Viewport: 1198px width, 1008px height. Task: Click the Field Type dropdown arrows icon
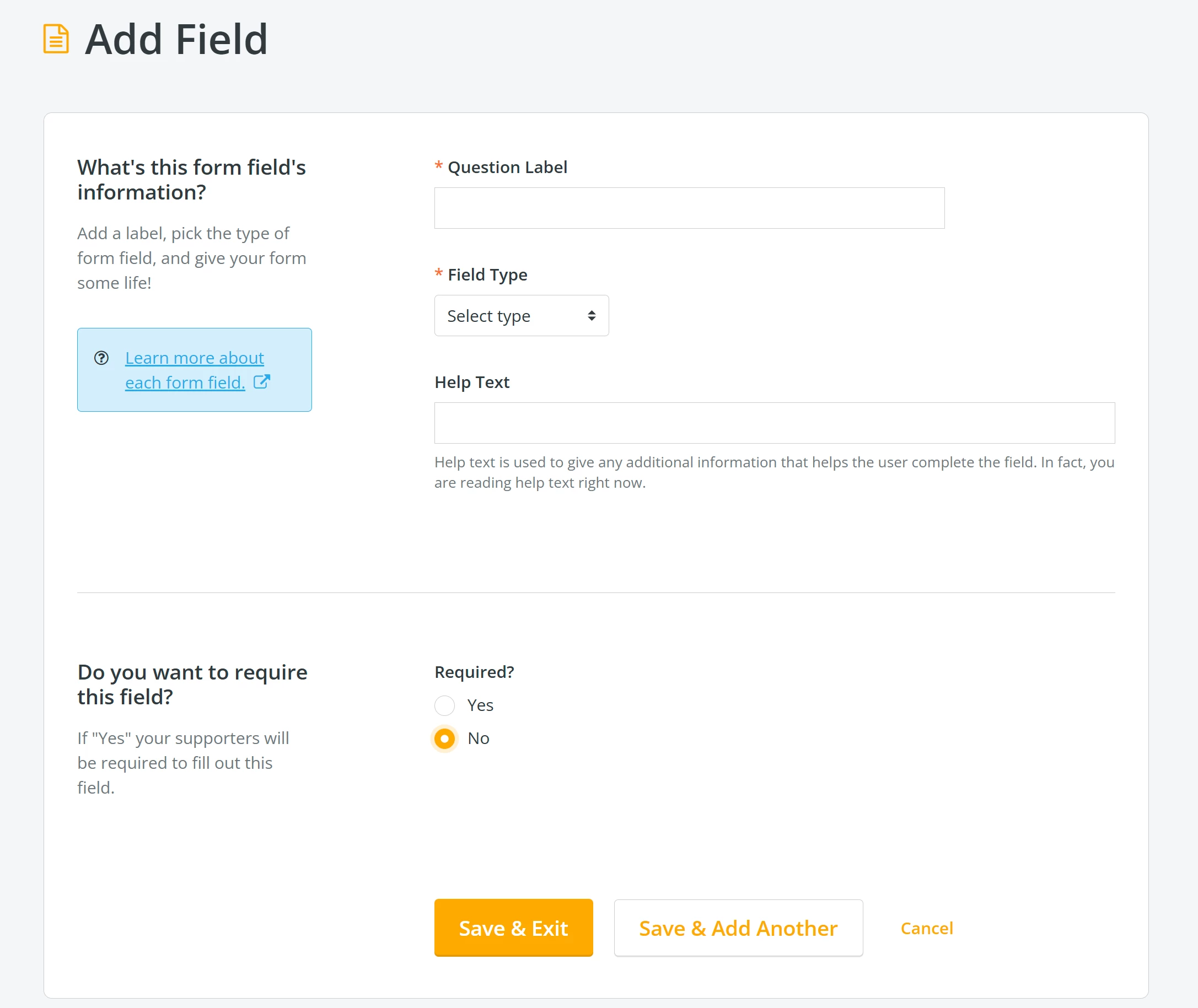(592, 315)
